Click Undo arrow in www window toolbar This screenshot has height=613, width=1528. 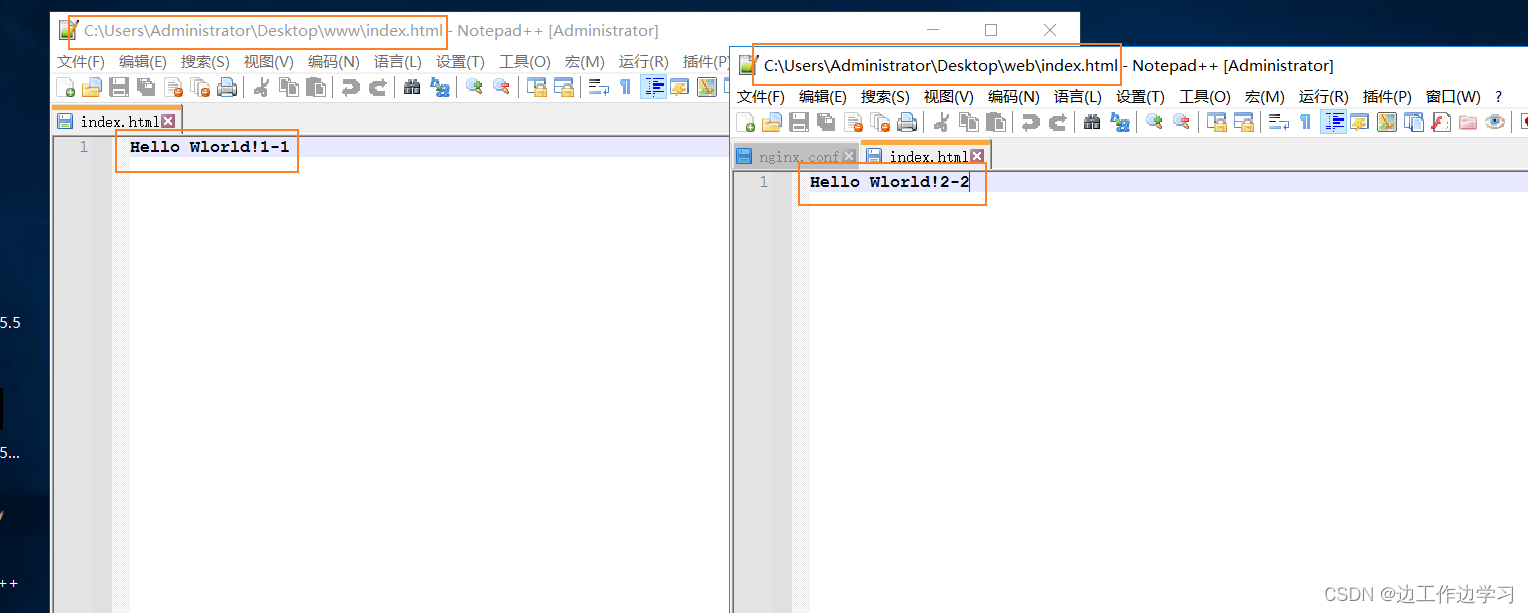[350, 87]
